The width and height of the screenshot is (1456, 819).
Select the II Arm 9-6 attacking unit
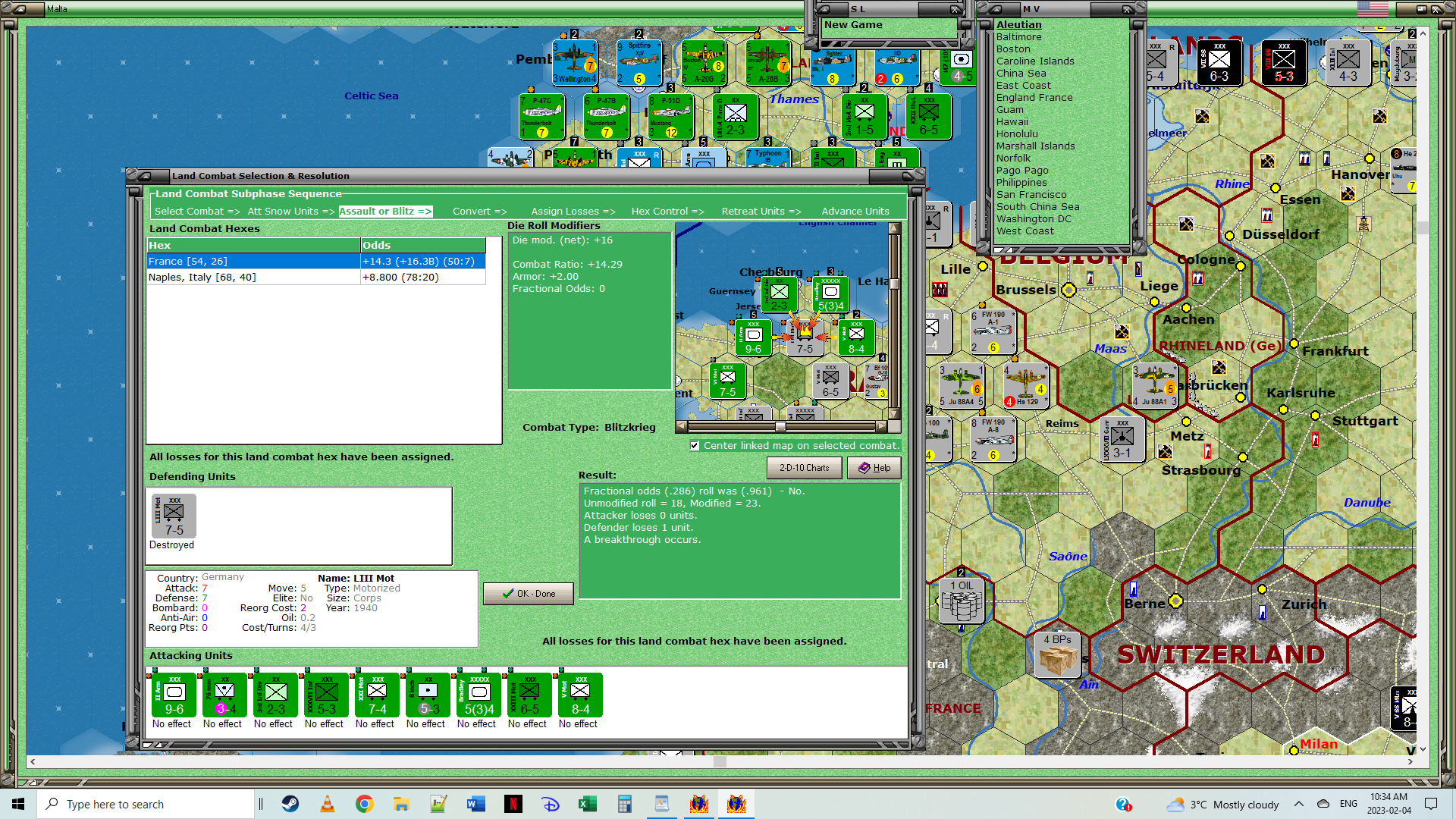tap(174, 695)
